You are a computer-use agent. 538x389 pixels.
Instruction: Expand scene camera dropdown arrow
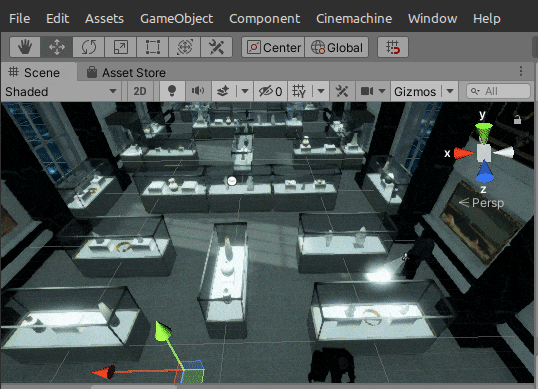382,92
